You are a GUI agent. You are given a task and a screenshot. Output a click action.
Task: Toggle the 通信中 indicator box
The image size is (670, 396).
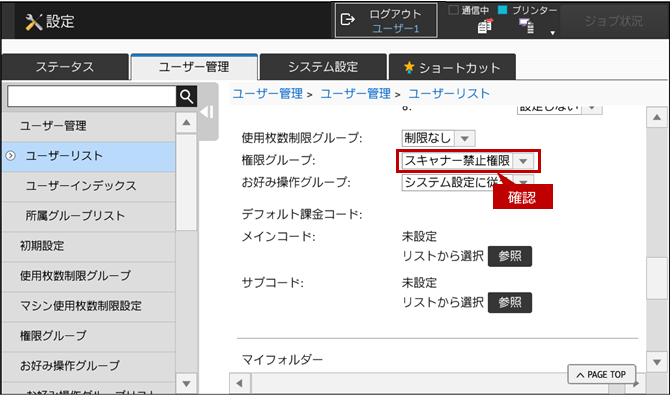pos(453,10)
